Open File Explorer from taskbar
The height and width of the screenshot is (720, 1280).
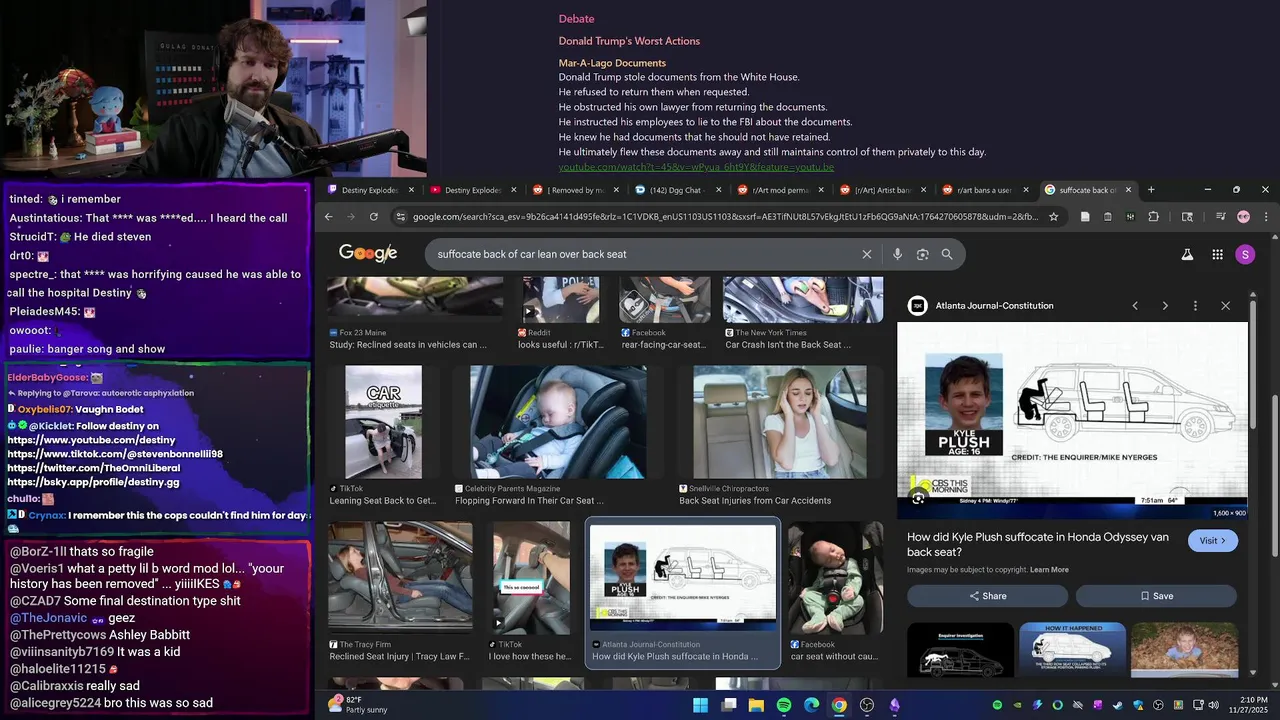pyautogui.click(x=756, y=705)
